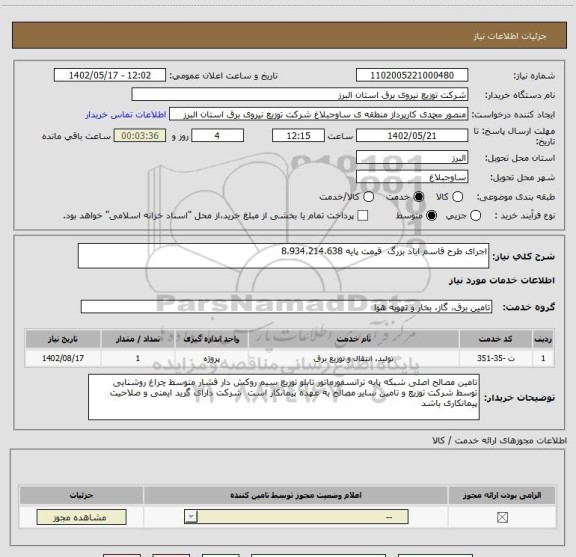576x557 pixels.
Task: Toggle the الزامی بودن ارائه مجوز checkbox
Action: click(x=502, y=517)
